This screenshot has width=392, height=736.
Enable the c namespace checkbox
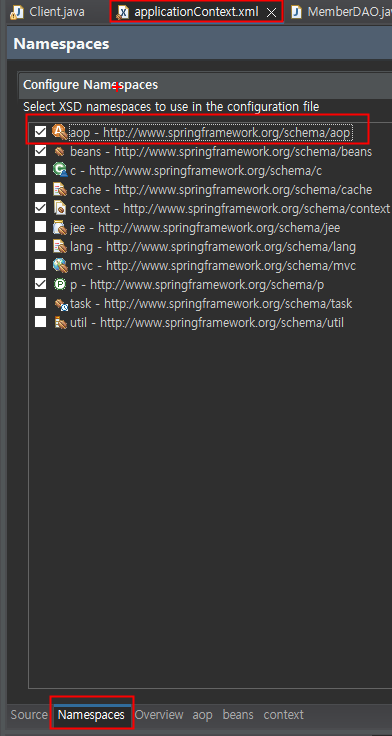click(41, 170)
